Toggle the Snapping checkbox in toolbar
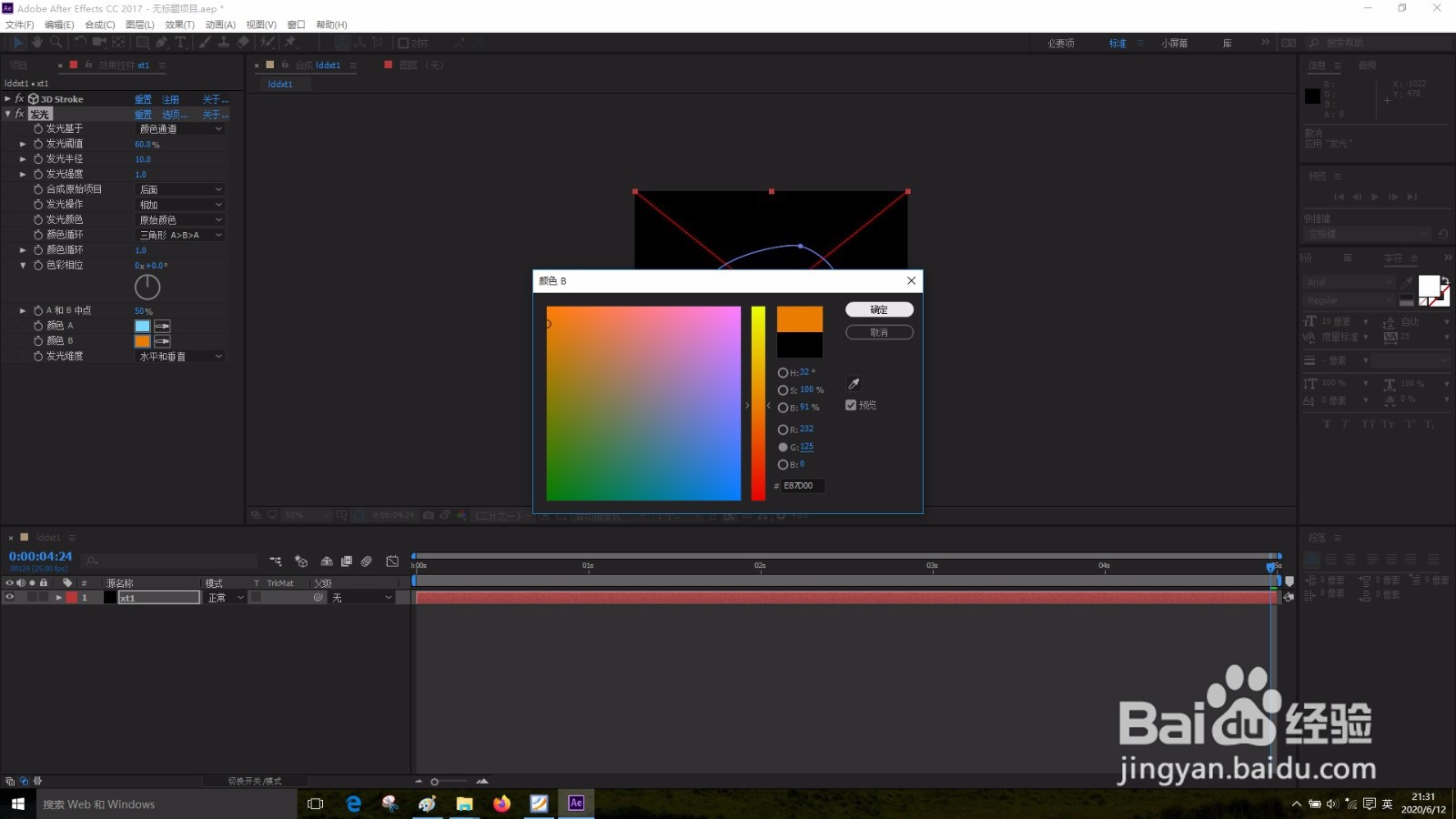 [403, 43]
